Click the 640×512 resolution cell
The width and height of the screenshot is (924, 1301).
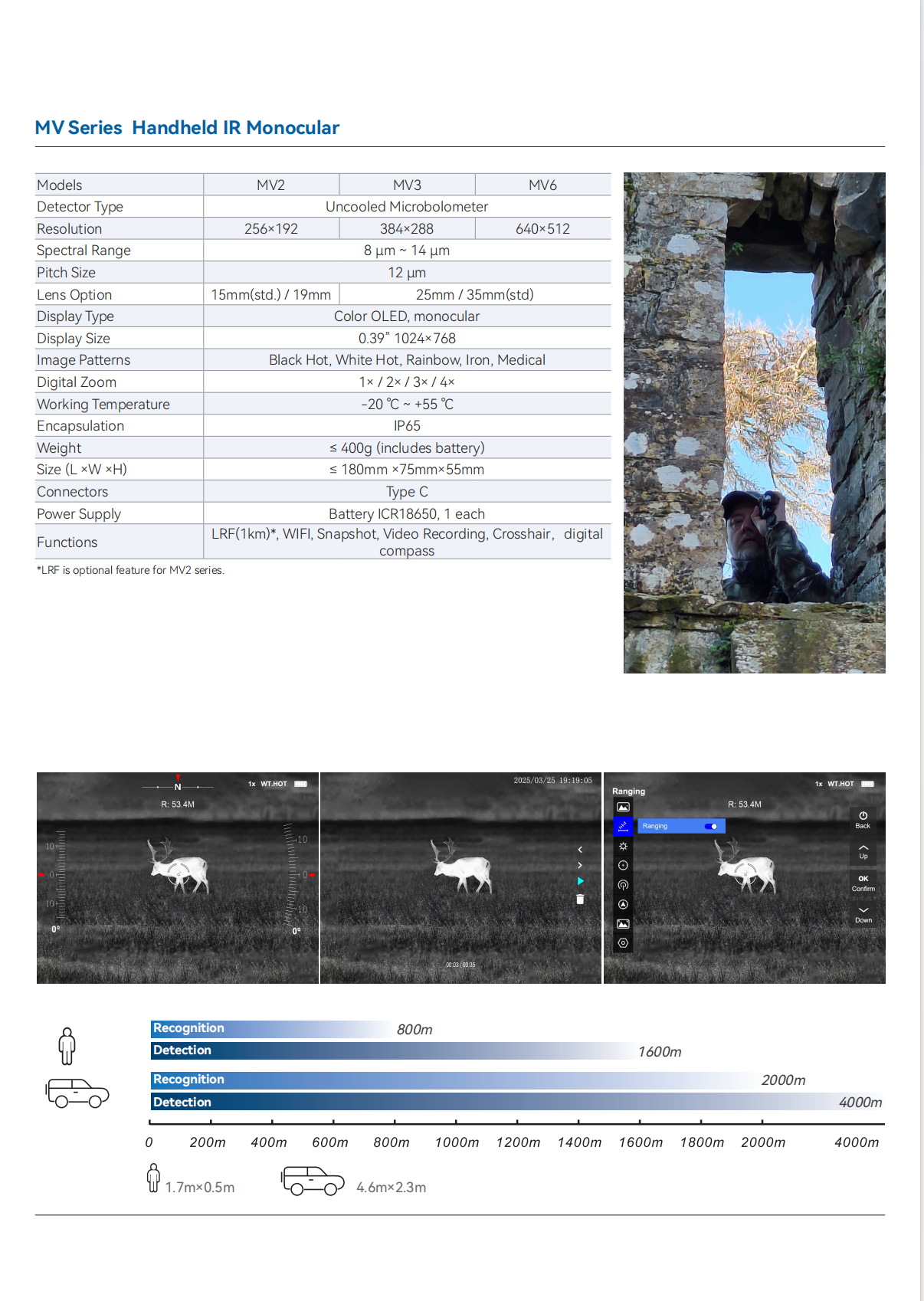543,229
